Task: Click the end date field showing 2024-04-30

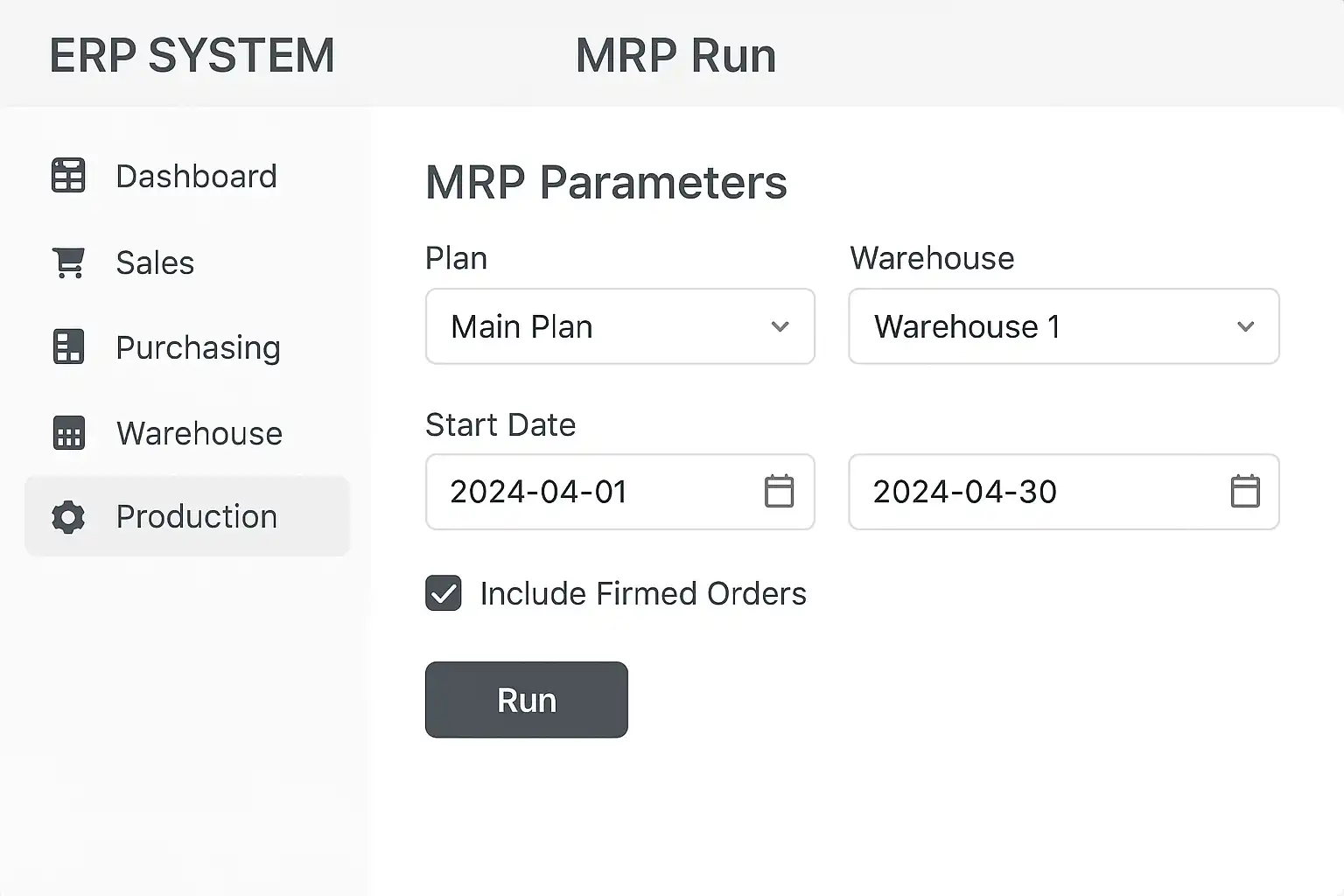Action: tap(1032, 492)
